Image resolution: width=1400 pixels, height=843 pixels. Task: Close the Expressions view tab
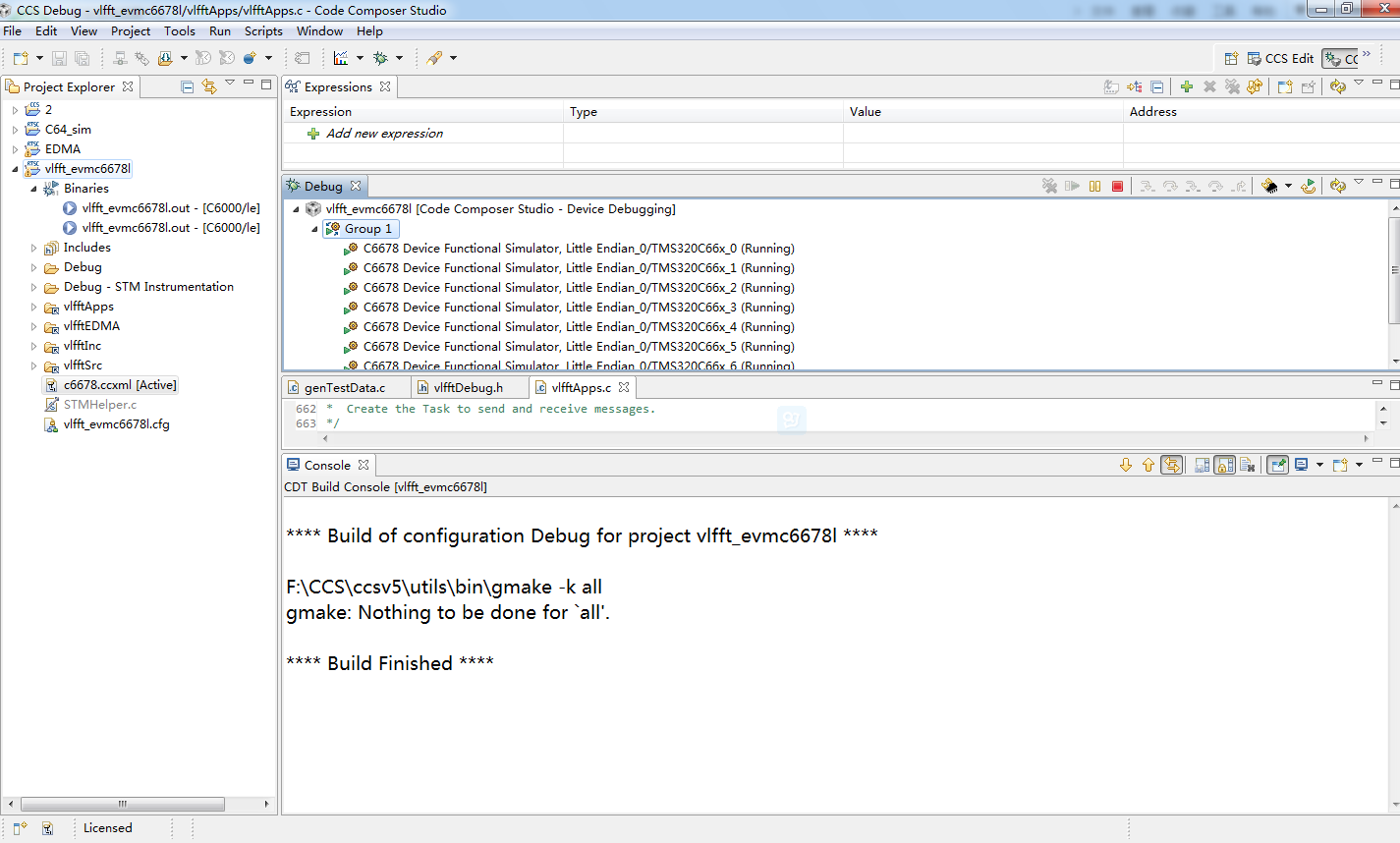pyautogui.click(x=385, y=86)
